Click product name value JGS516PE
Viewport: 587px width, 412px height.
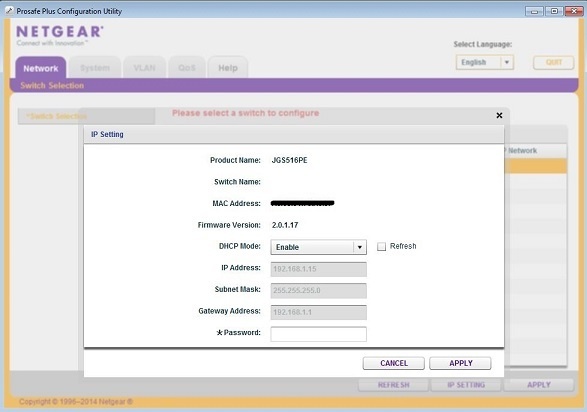[289, 160]
